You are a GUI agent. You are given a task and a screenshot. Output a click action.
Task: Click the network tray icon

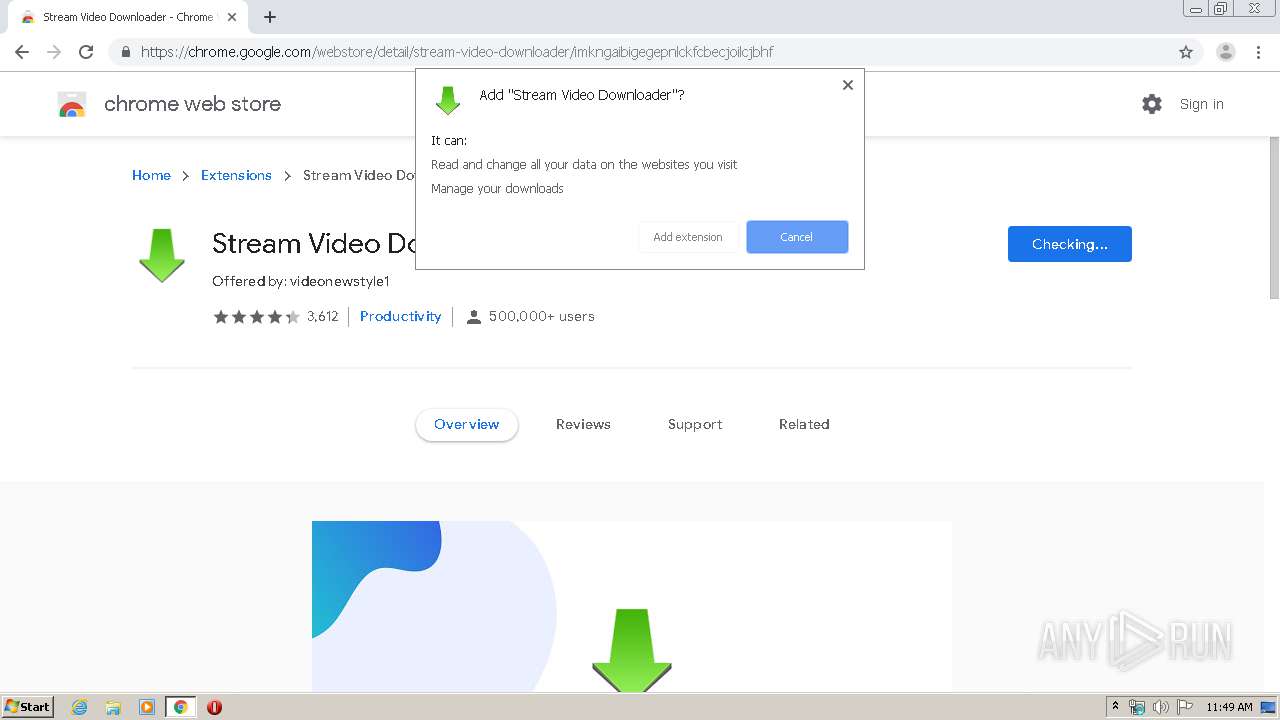(x=1137, y=707)
